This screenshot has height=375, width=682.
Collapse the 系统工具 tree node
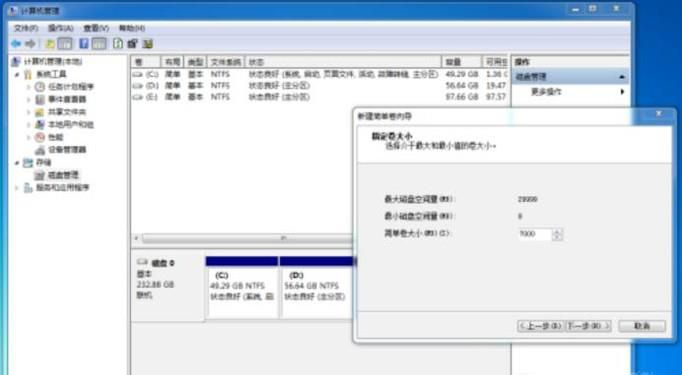(17, 74)
